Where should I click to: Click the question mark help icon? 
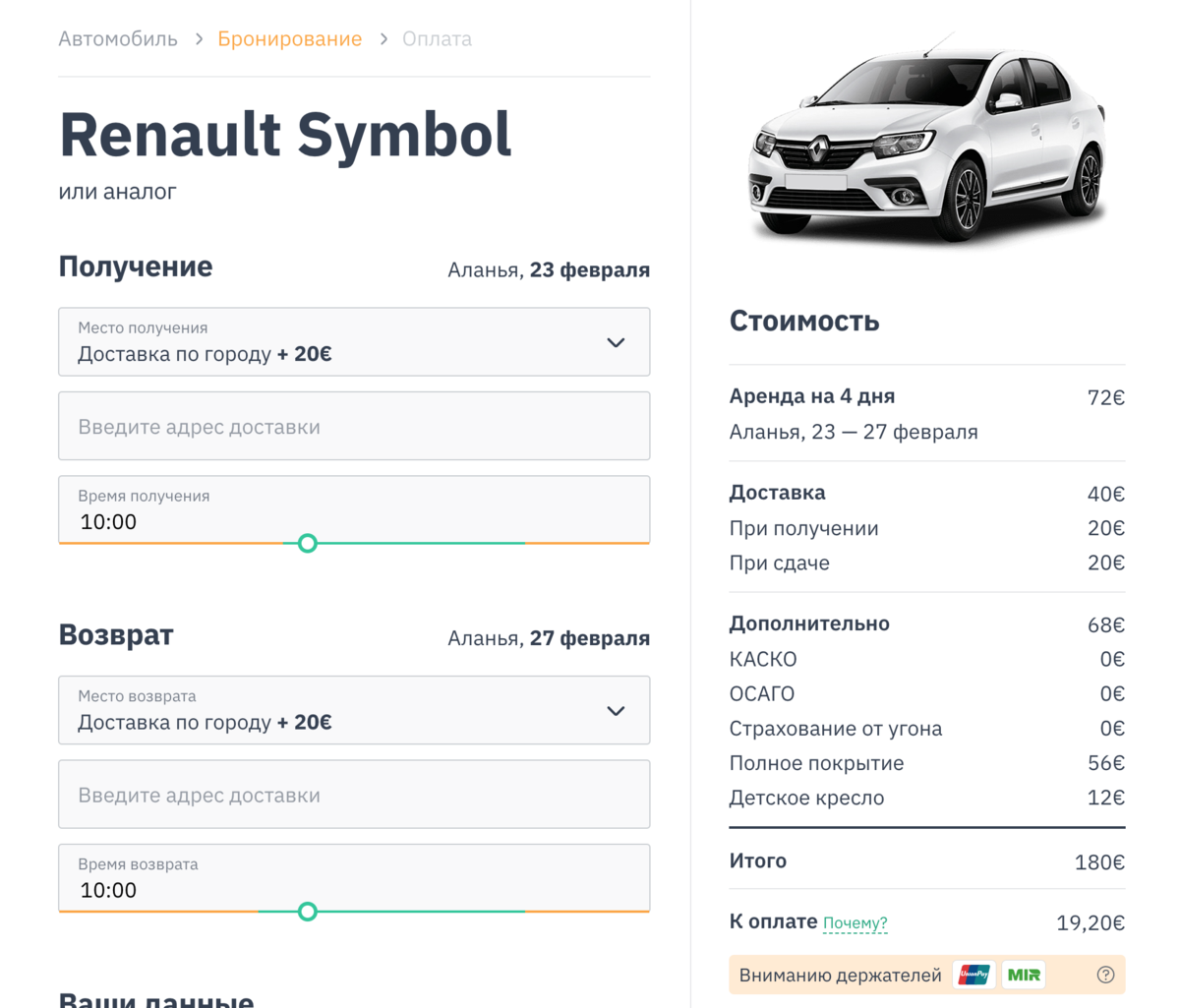click(x=1105, y=975)
